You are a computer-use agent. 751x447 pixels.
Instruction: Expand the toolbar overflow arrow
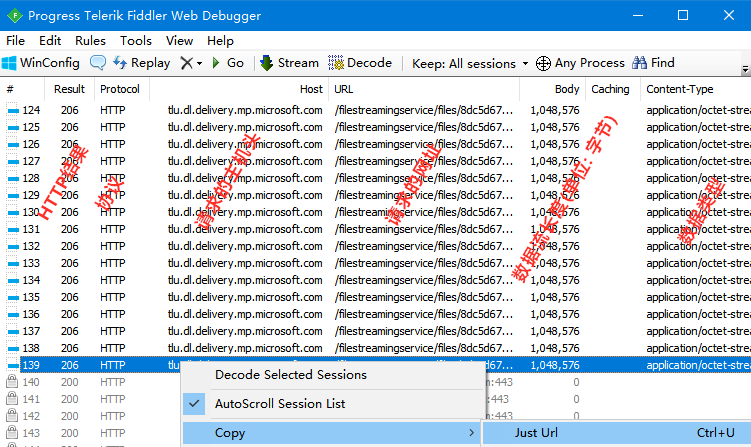745,69
